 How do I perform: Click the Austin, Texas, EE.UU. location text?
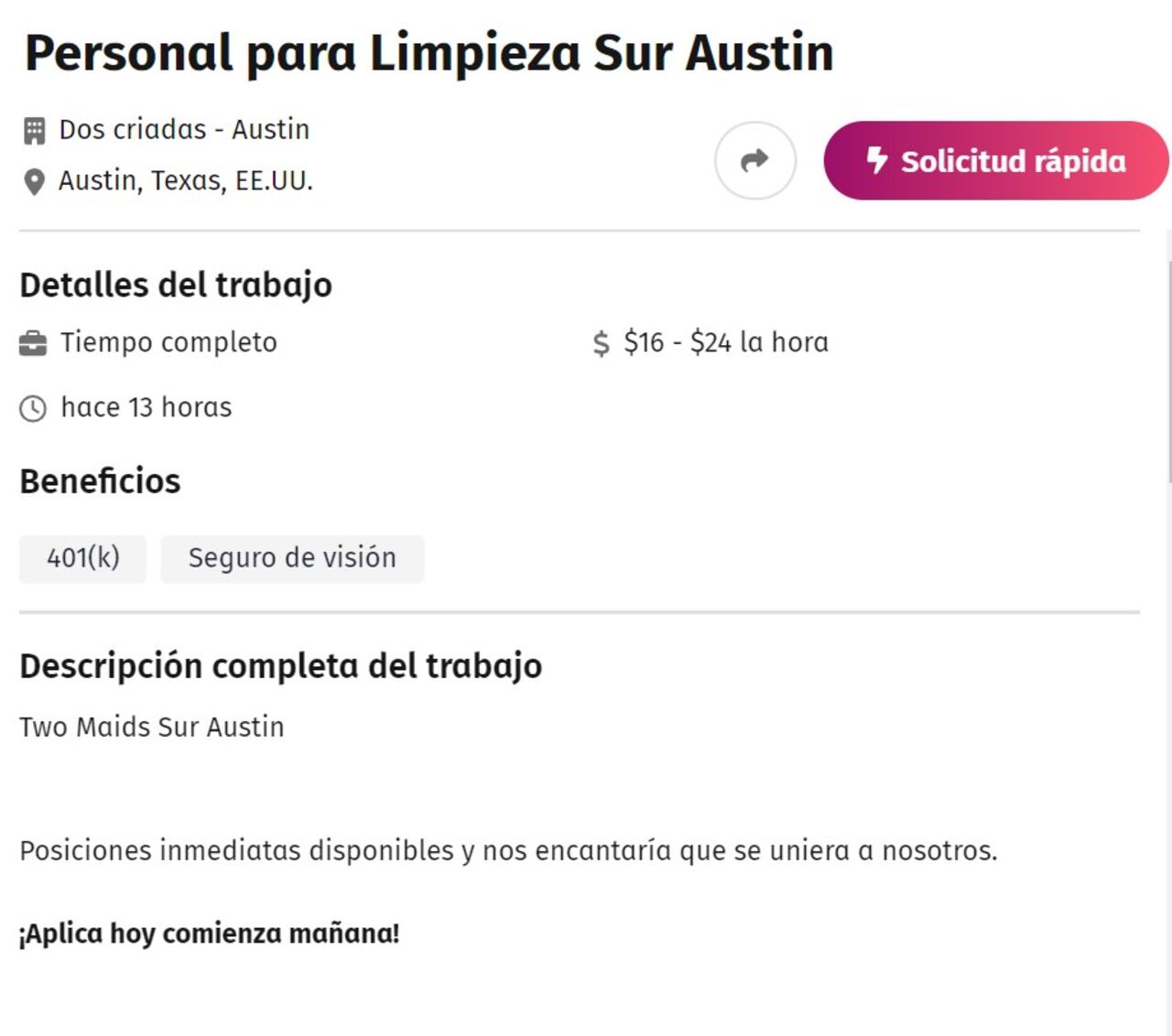186,181
